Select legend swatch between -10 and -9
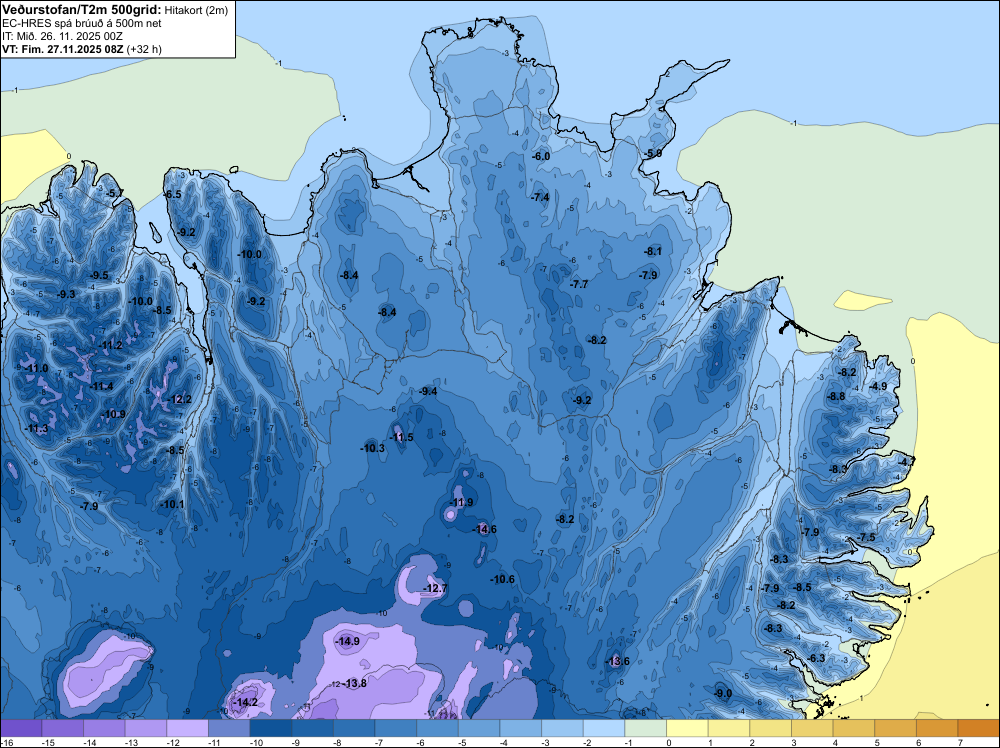This screenshot has width=1000, height=748. [x=271, y=728]
